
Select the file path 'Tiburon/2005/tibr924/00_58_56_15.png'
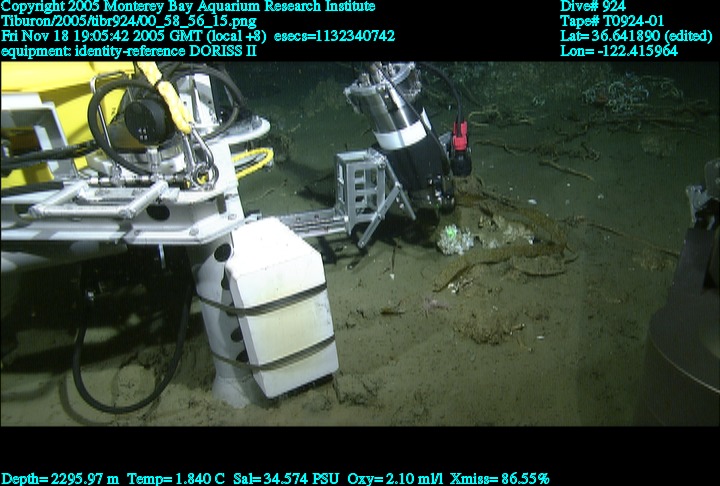click(129, 22)
